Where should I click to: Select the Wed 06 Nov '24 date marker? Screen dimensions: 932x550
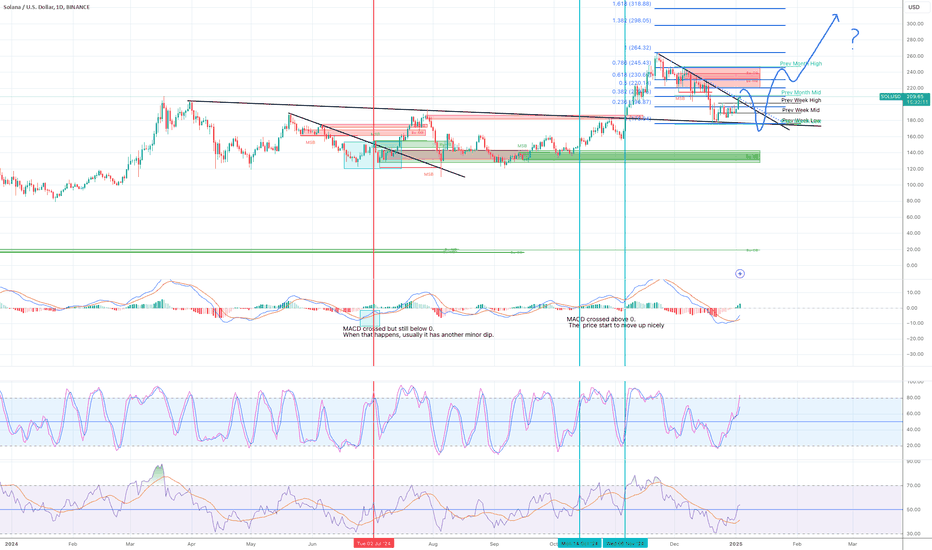click(625, 543)
